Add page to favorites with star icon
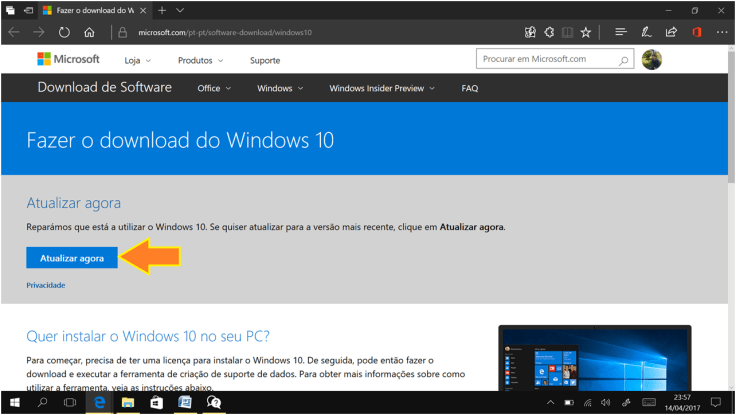Image resolution: width=736 pixels, height=415 pixels. [x=586, y=32]
